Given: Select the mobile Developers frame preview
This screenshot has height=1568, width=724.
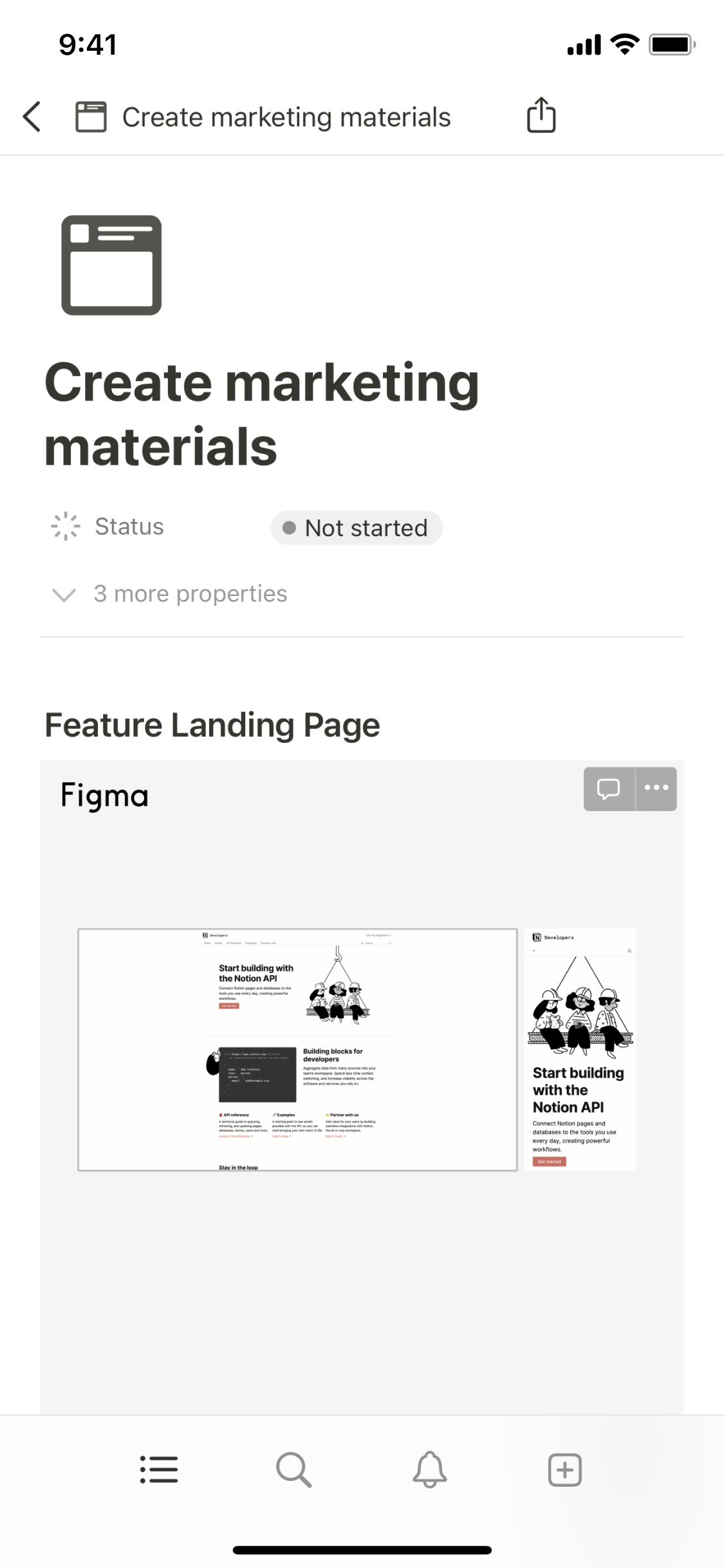Looking at the screenshot, I should 580,1049.
